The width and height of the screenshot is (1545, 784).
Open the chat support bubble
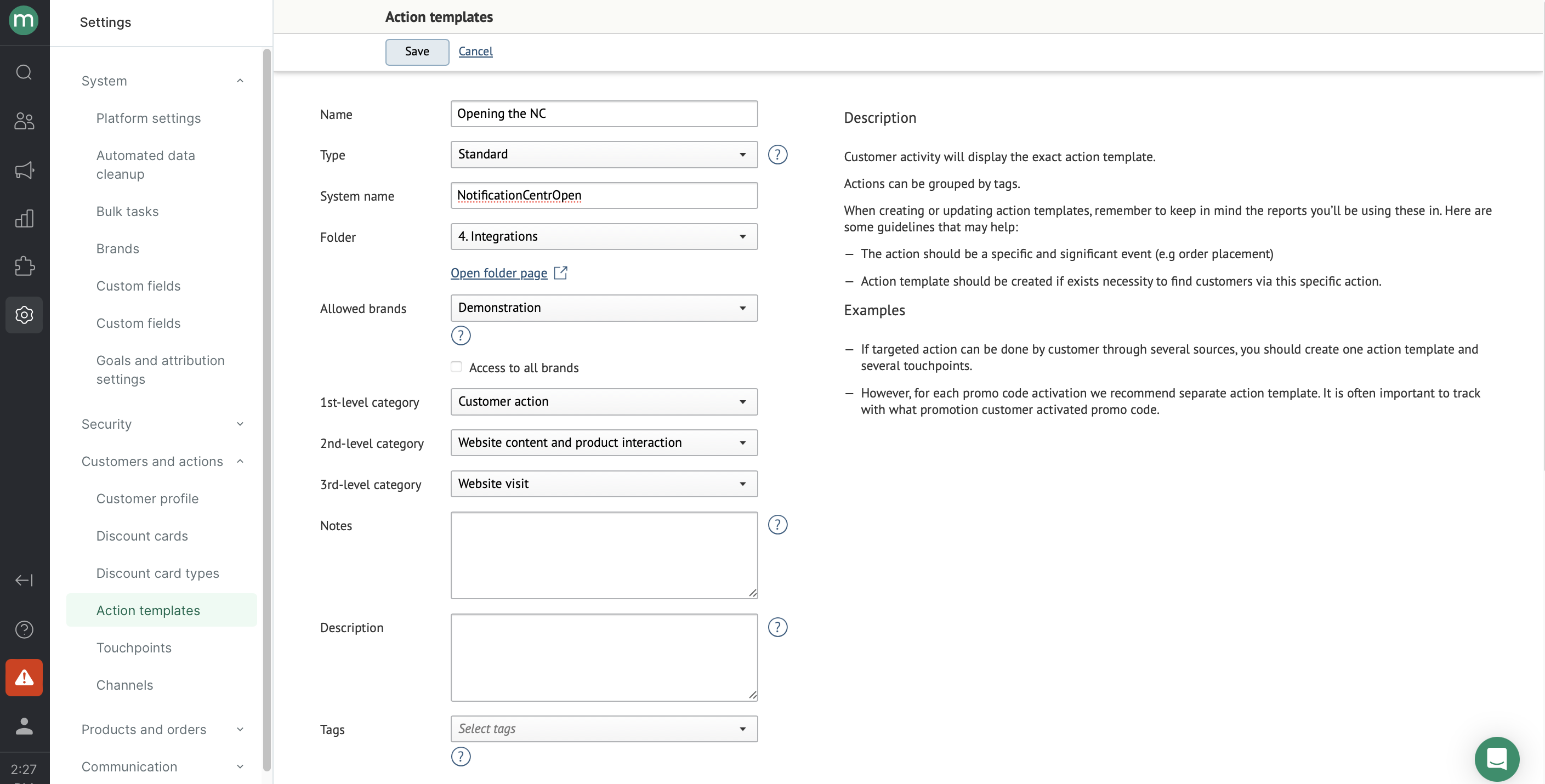1496,758
